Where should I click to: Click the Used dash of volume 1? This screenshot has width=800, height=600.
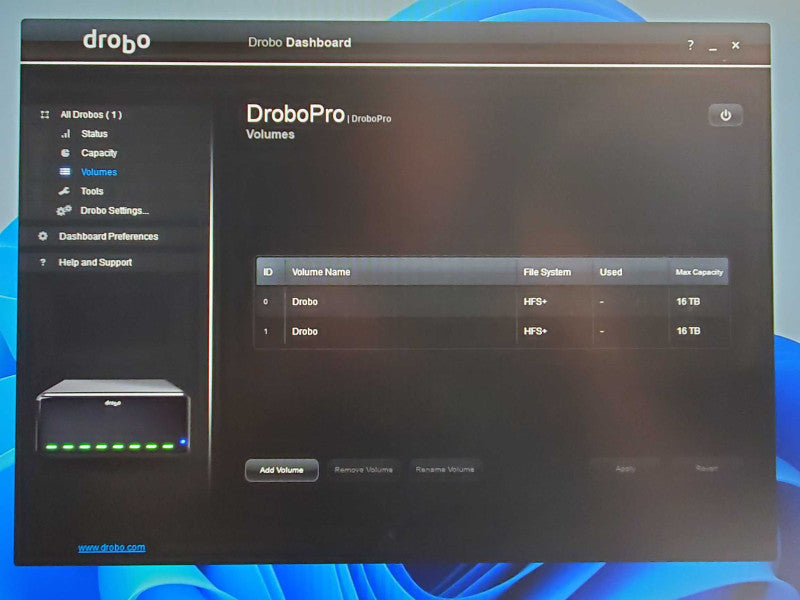tap(602, 332)
